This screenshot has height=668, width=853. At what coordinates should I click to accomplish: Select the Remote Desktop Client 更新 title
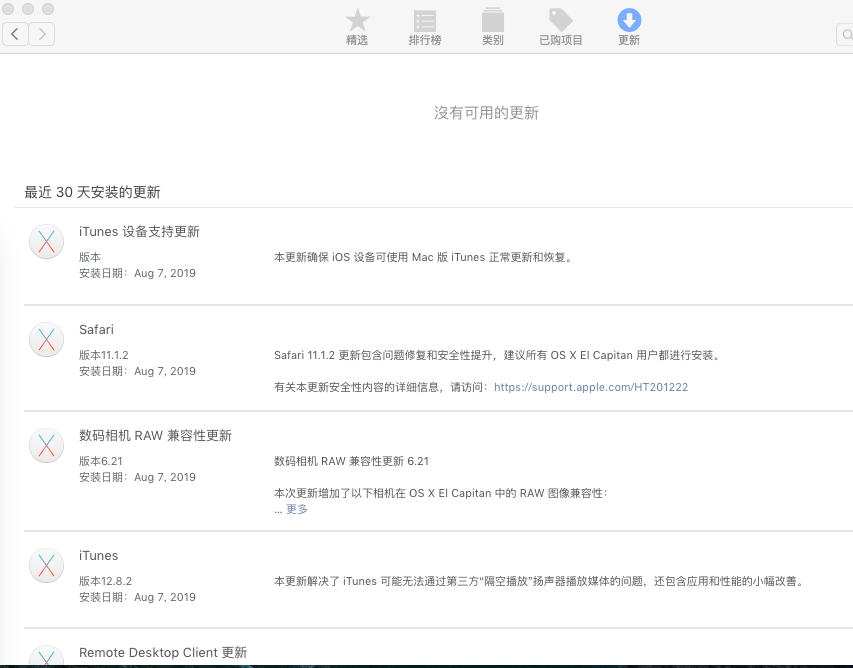pyautogui.click(x=163, y=653)
